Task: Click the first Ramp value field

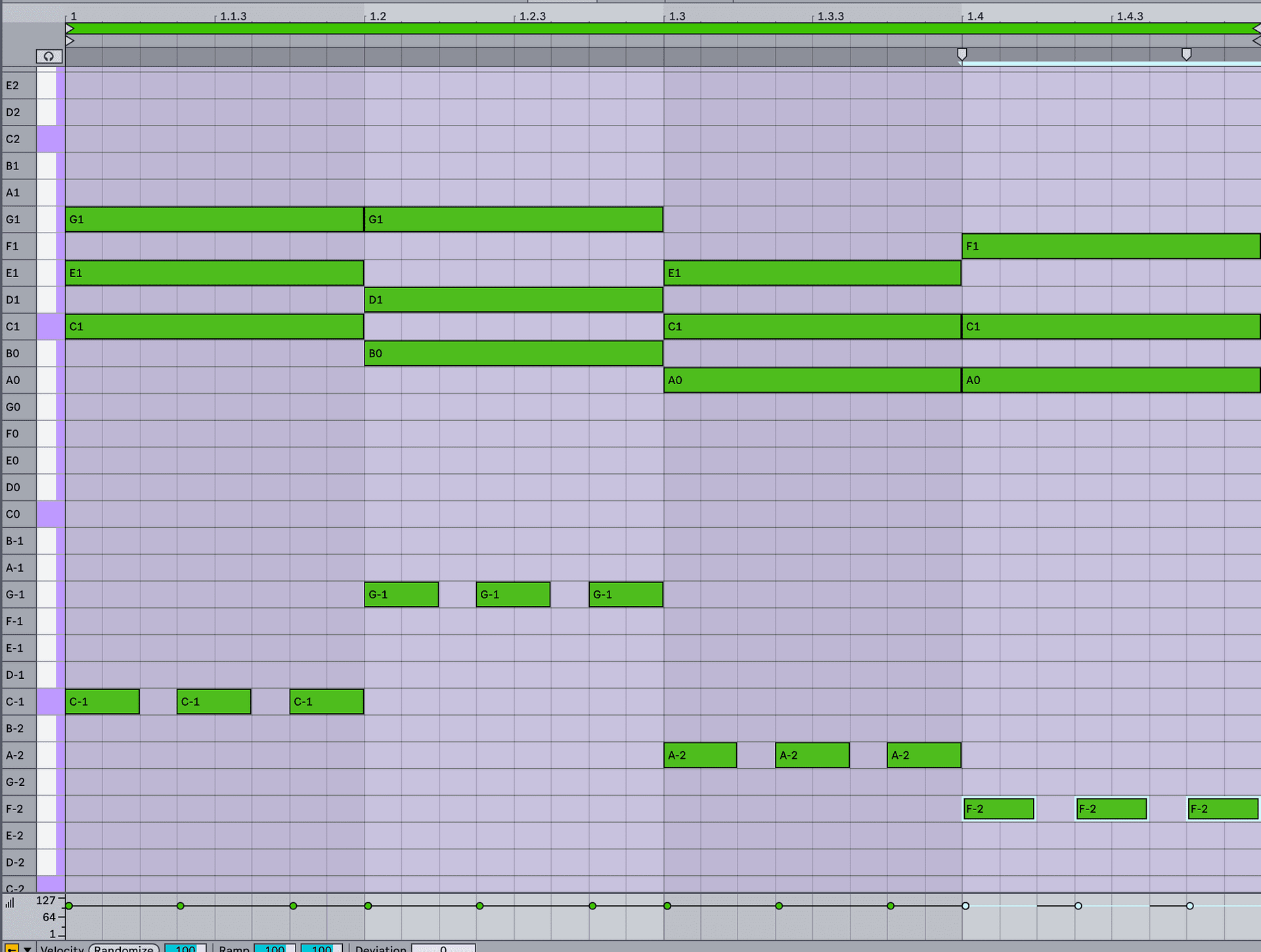Action: tap(274, 948)
